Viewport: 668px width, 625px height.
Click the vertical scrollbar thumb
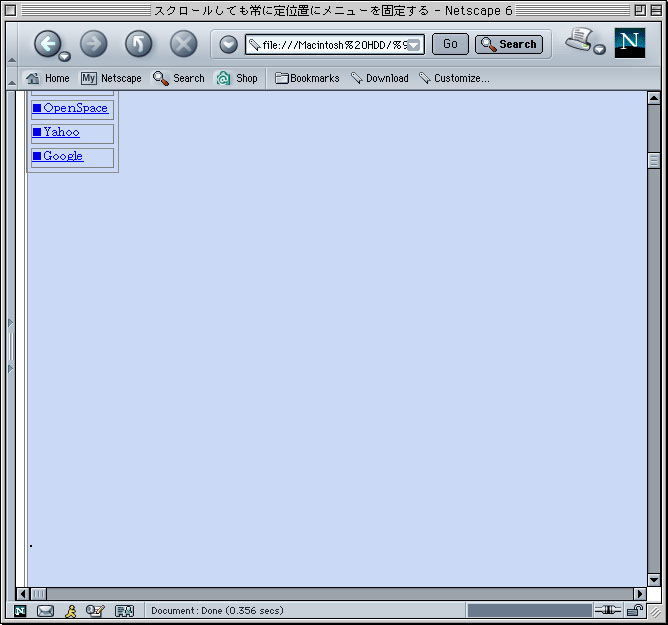[654, 161]
